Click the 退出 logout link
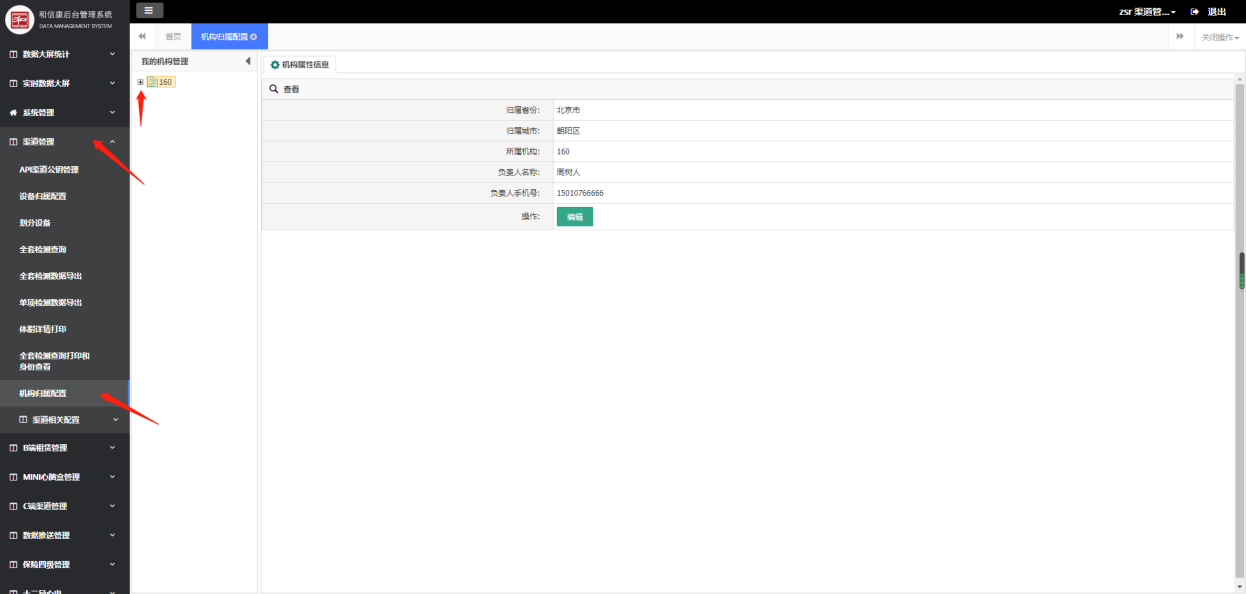The image size is (1246, 594). coord(1217,12)
